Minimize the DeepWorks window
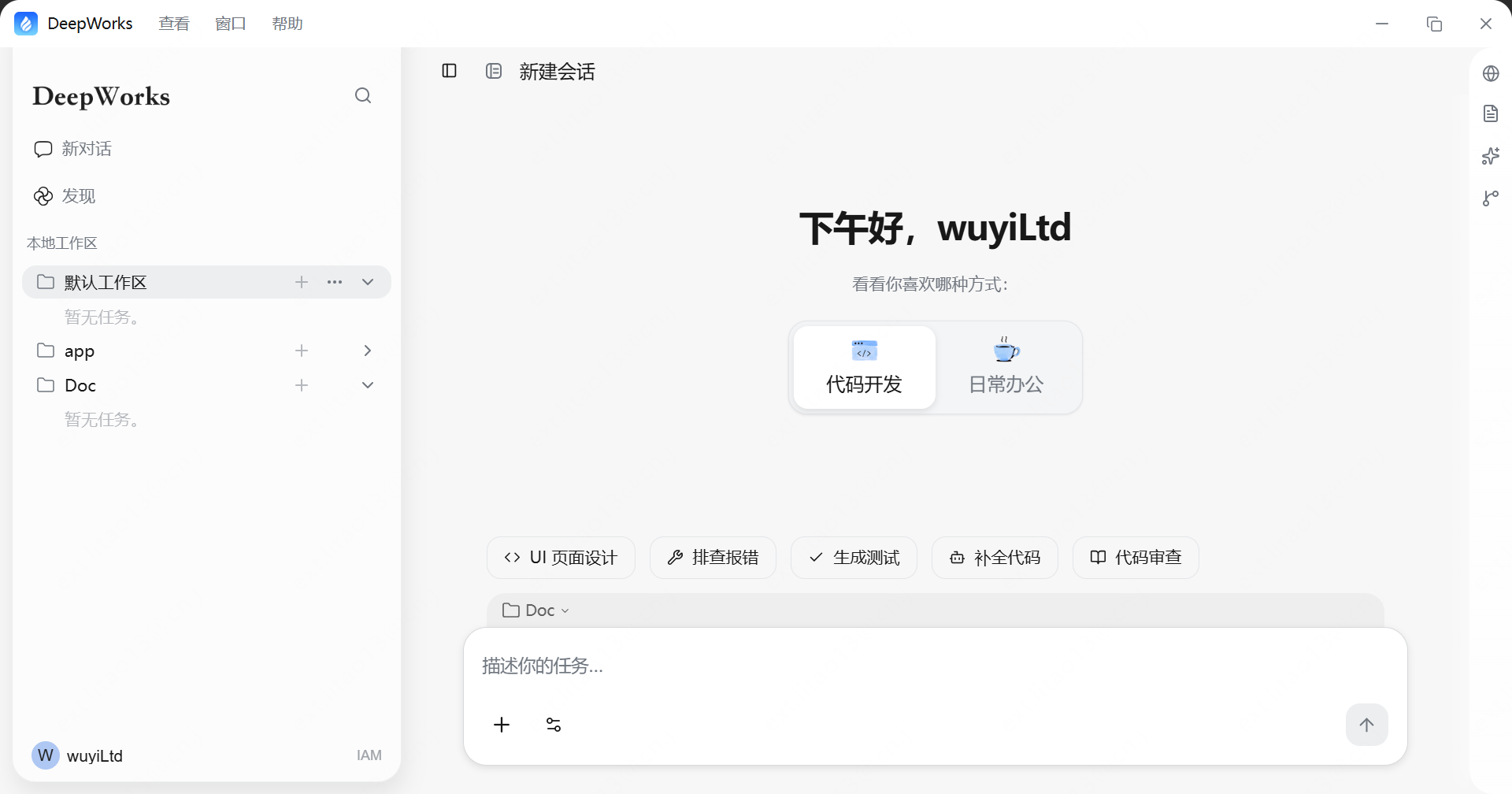 tap(1382, 24)
